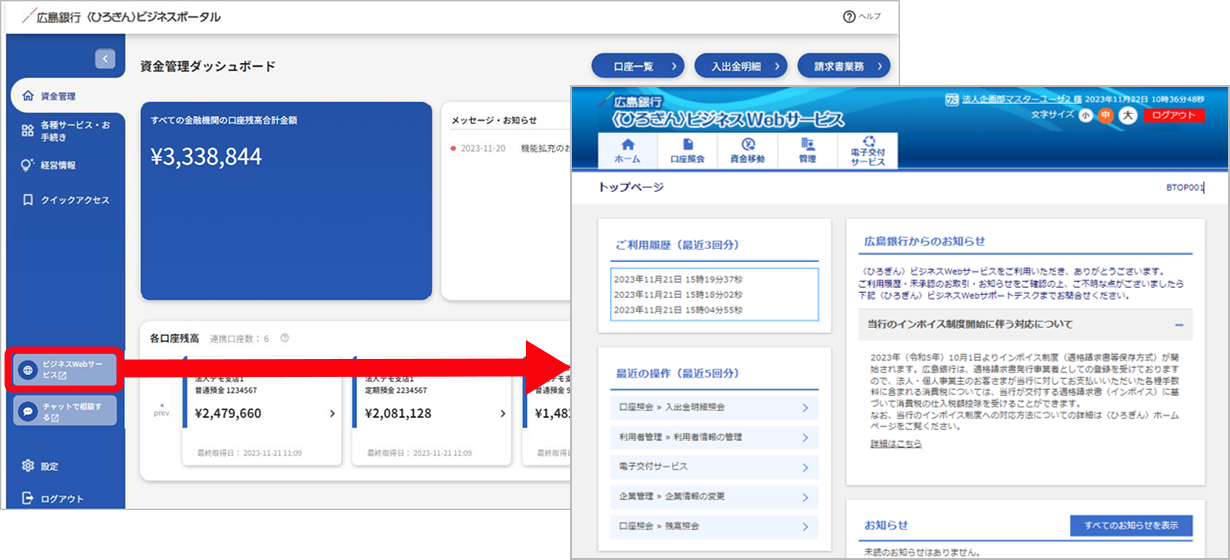Launch ビジネスWebサービス from the sidebar

(66, 370)
